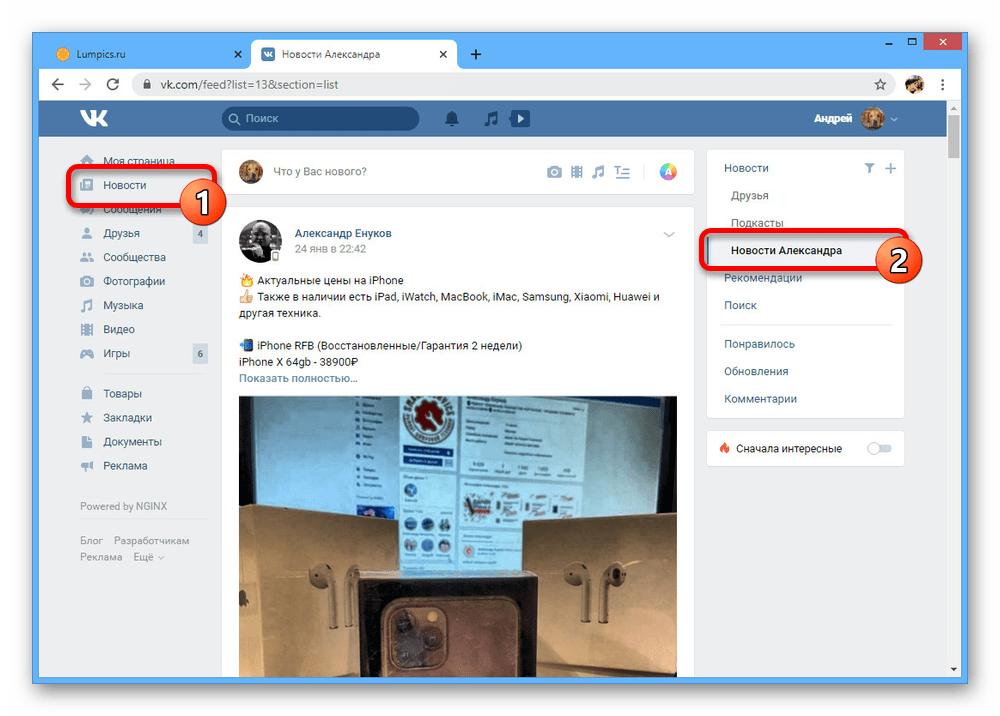Click the Поиск search field
The image size is (1000, 716).
320,119
